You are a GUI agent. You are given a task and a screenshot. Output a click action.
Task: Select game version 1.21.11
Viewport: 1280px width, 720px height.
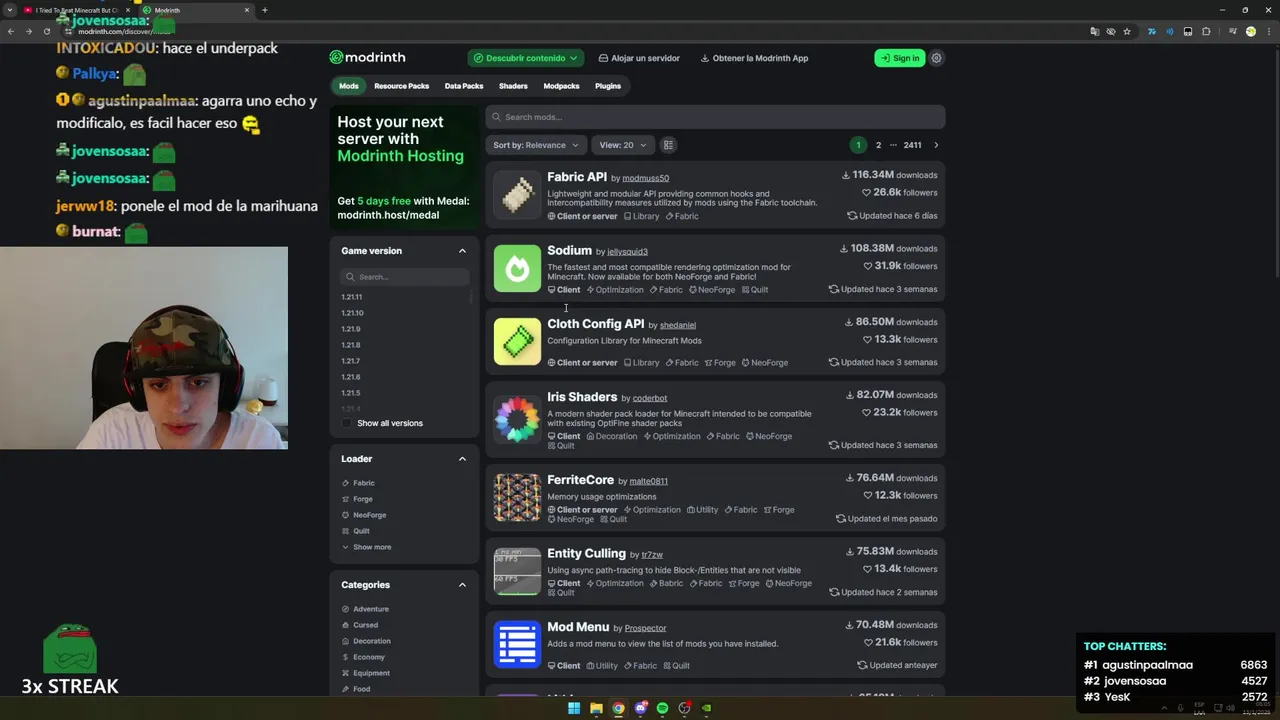pyautogui.click(x=351, y=297)
